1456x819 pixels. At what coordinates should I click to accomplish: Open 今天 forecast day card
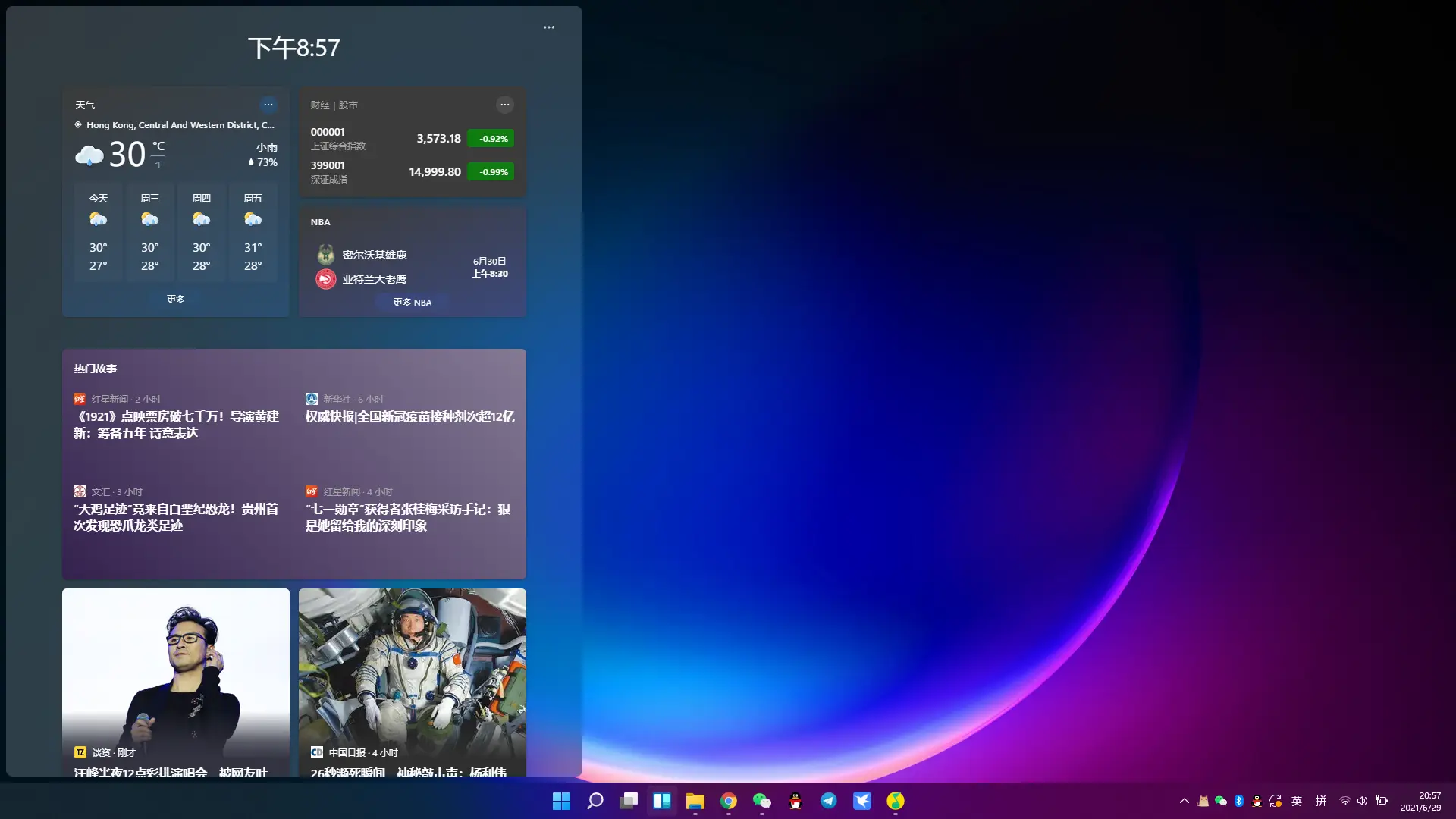[99, 232]
